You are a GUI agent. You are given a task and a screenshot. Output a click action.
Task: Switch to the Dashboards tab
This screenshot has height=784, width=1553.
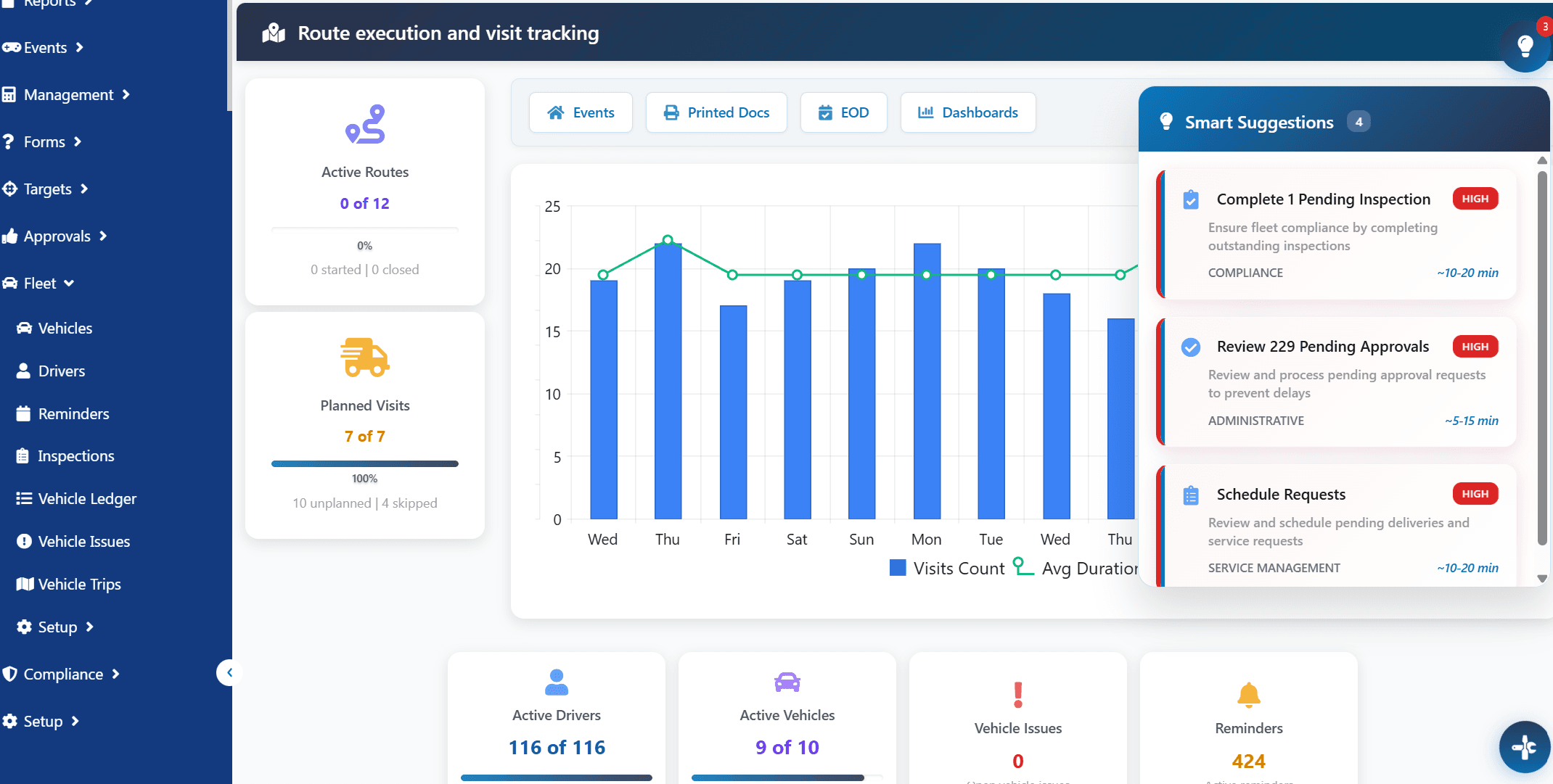click(968, 112)
